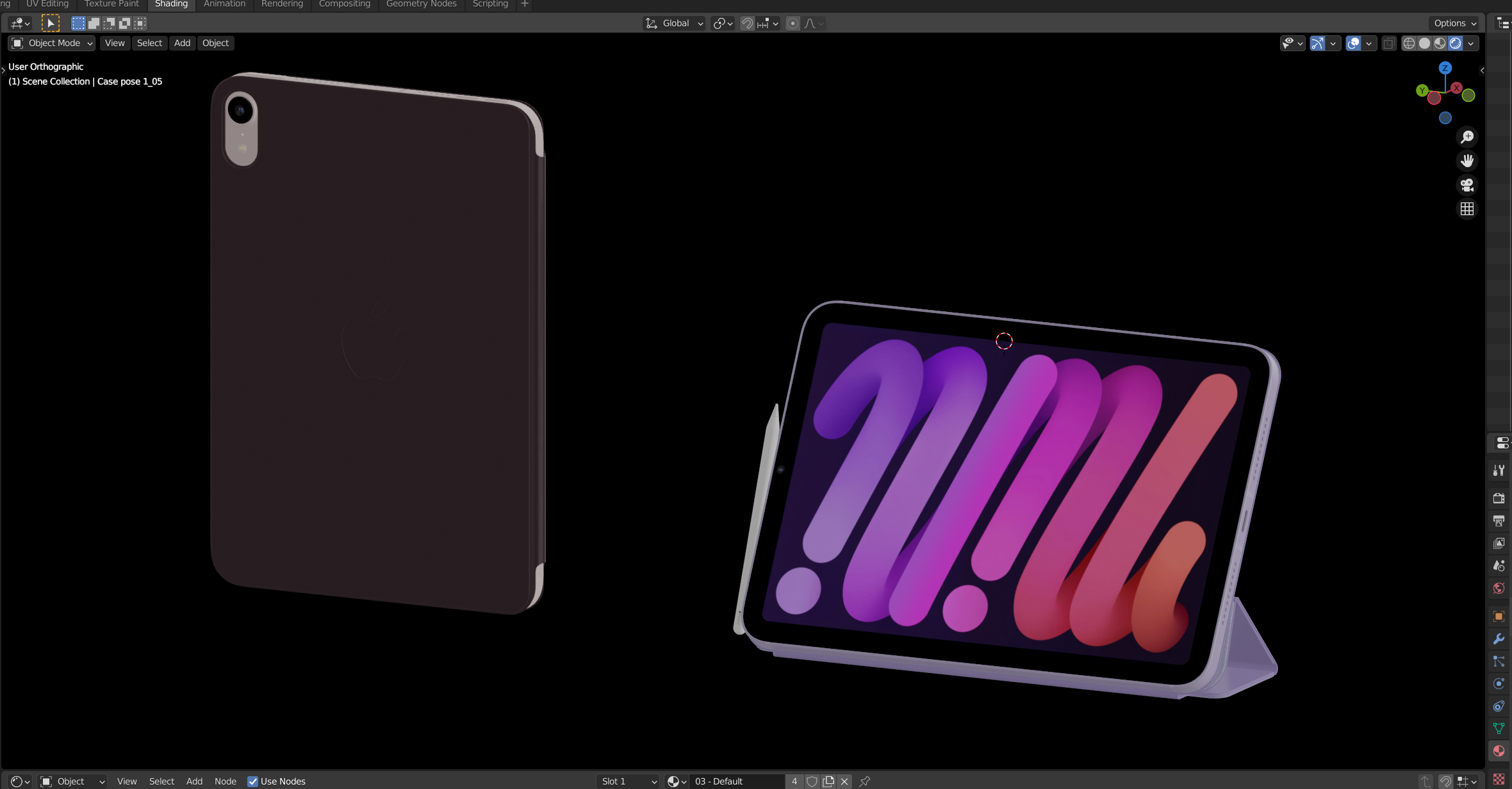Open the Modifiers wrench properties tab
The image size is (1512, 789).
coord(1499,639)
